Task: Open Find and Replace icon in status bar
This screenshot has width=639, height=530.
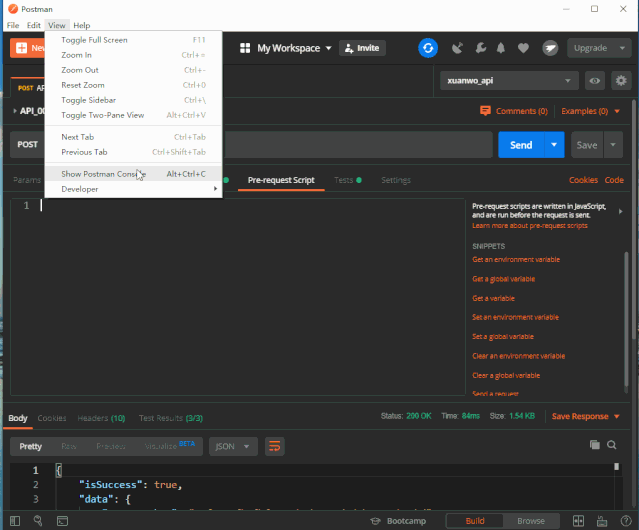Action: pos(38,521)
